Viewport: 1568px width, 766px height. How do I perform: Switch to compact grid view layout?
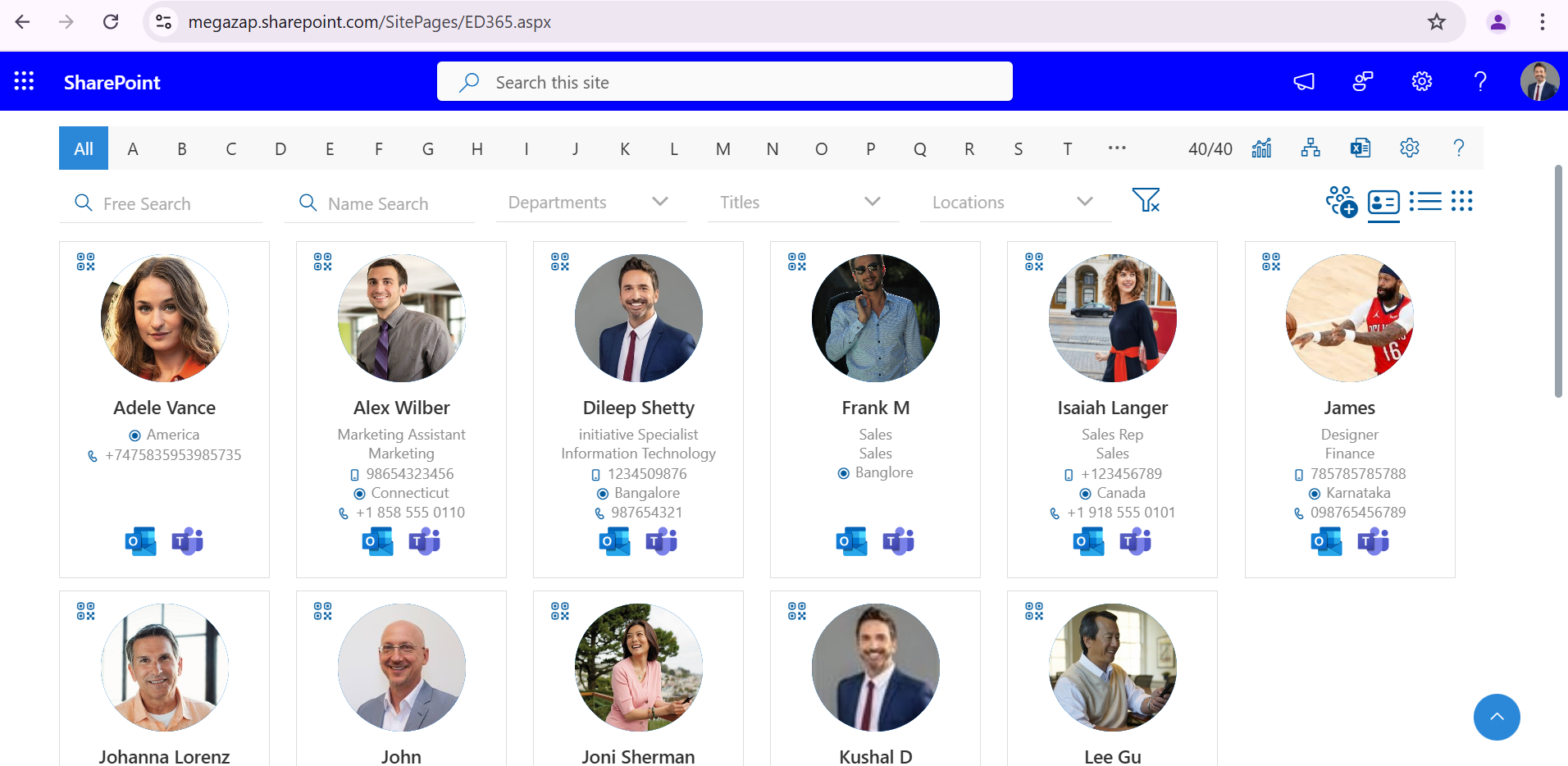(x=1462, y=202)
